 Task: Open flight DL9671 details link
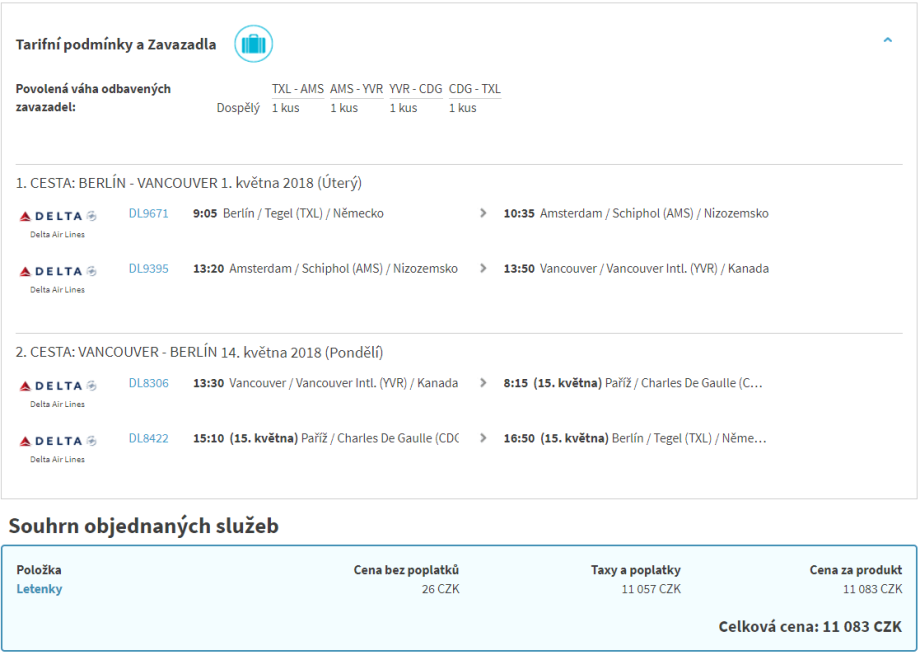point(148,213)
